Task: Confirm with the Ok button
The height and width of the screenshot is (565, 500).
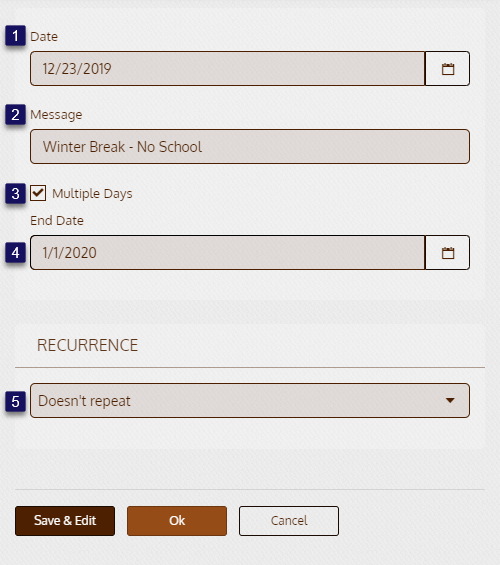Action: click(177, 521)
